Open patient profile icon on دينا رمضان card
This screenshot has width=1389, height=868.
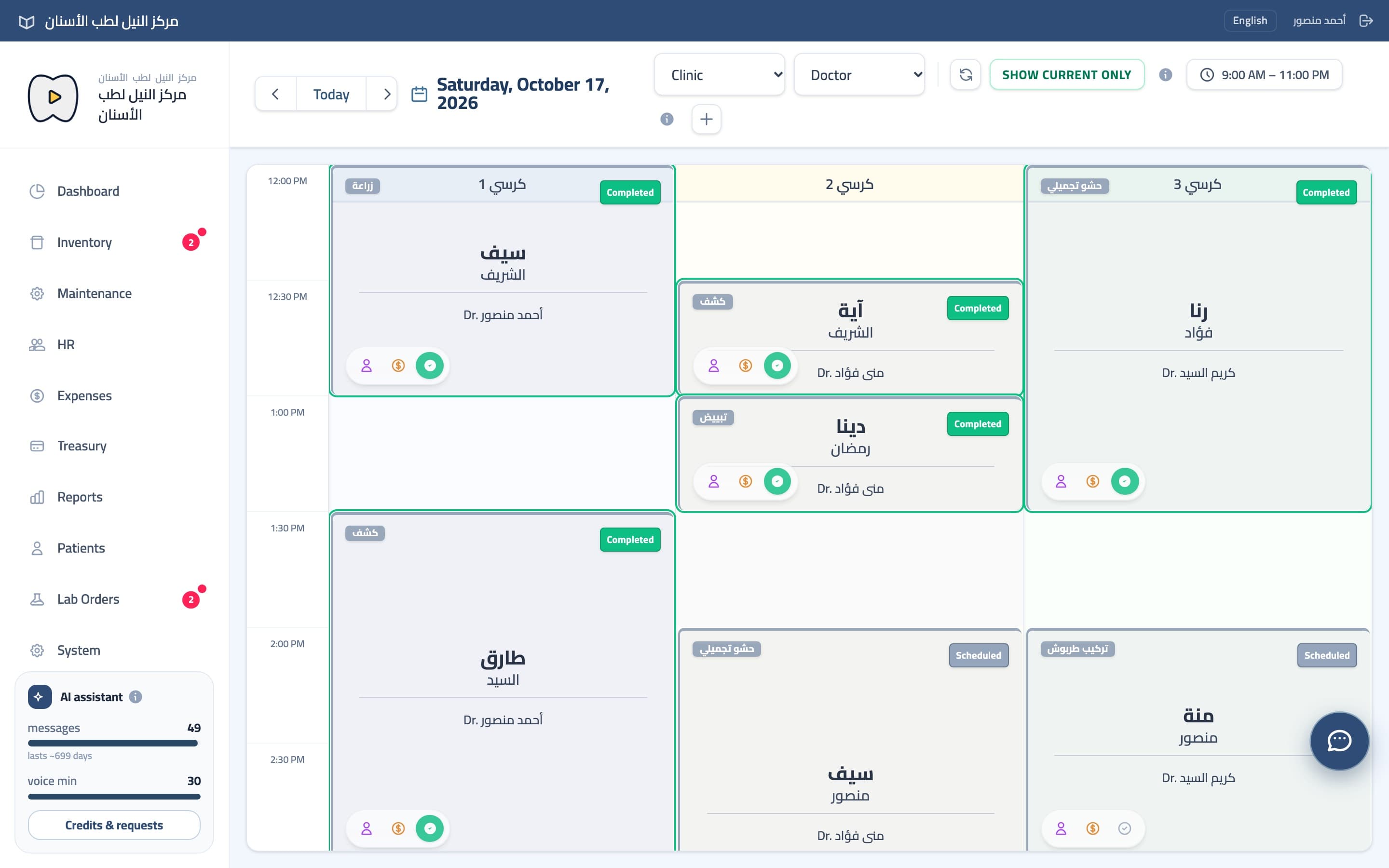pyautogui.click(x=713, y=482)
